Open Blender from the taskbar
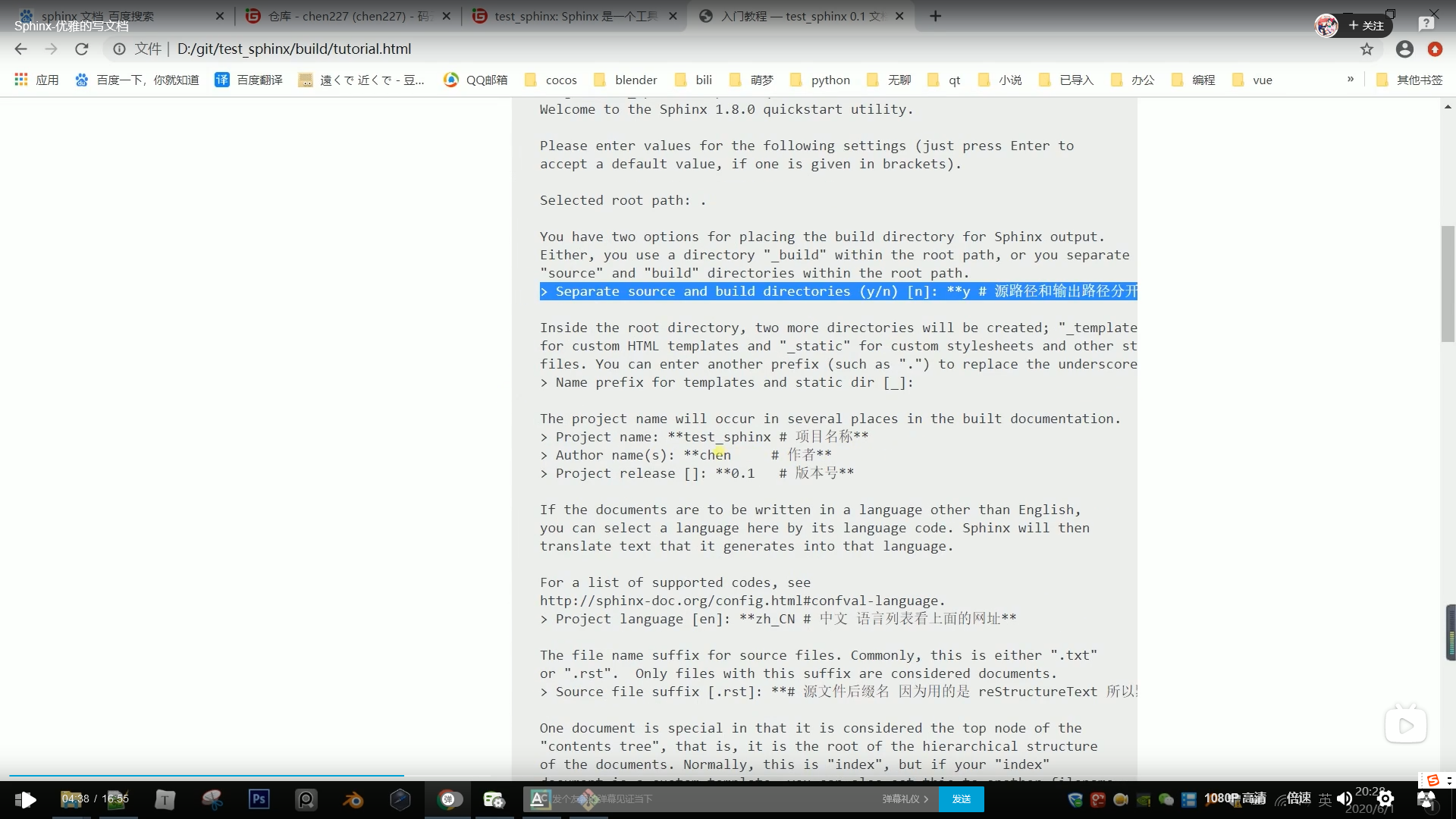The height and width of the screenshot is (819, 1456). click(353, 799)
